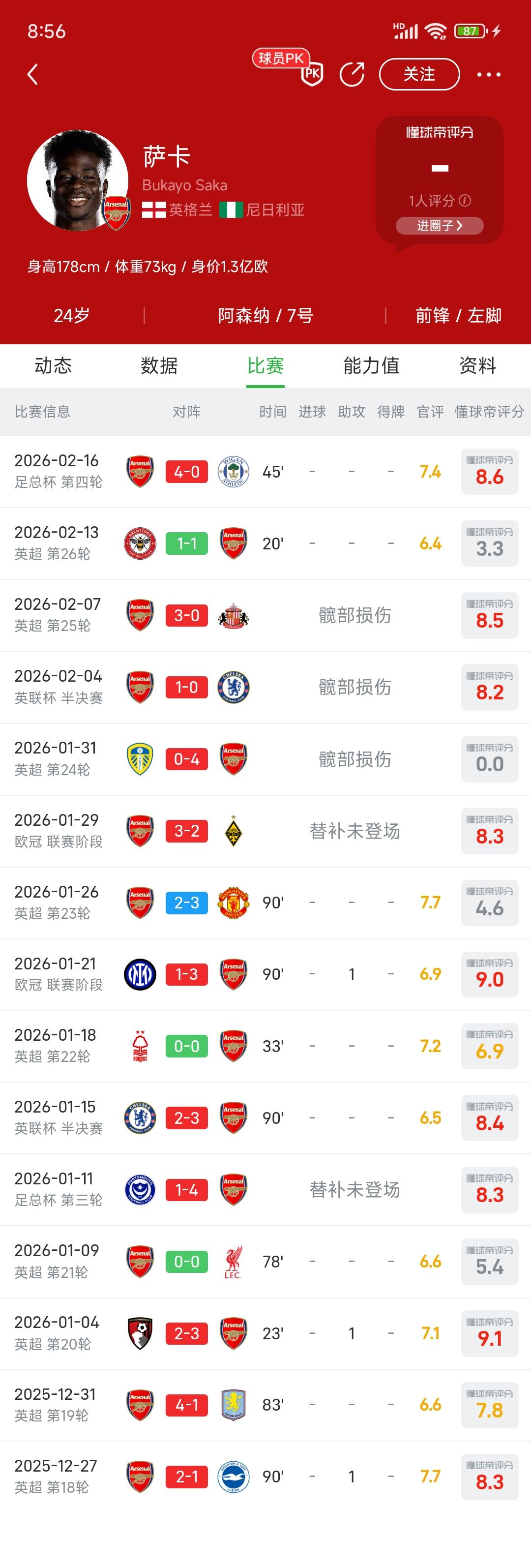Viewport: 531px width, 1568px height.
Task: Switch to the 能力值 tab
Action: (x=371, y=366)
